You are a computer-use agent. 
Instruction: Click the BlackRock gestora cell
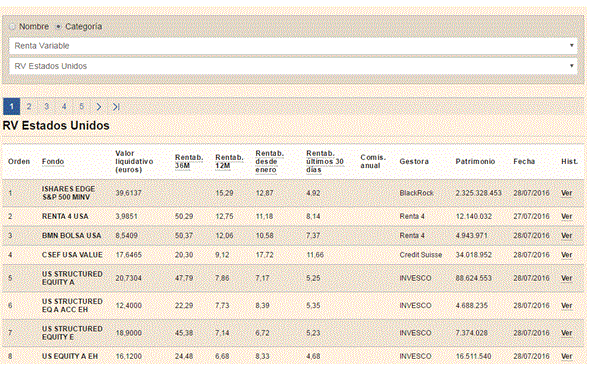(416, 193)
